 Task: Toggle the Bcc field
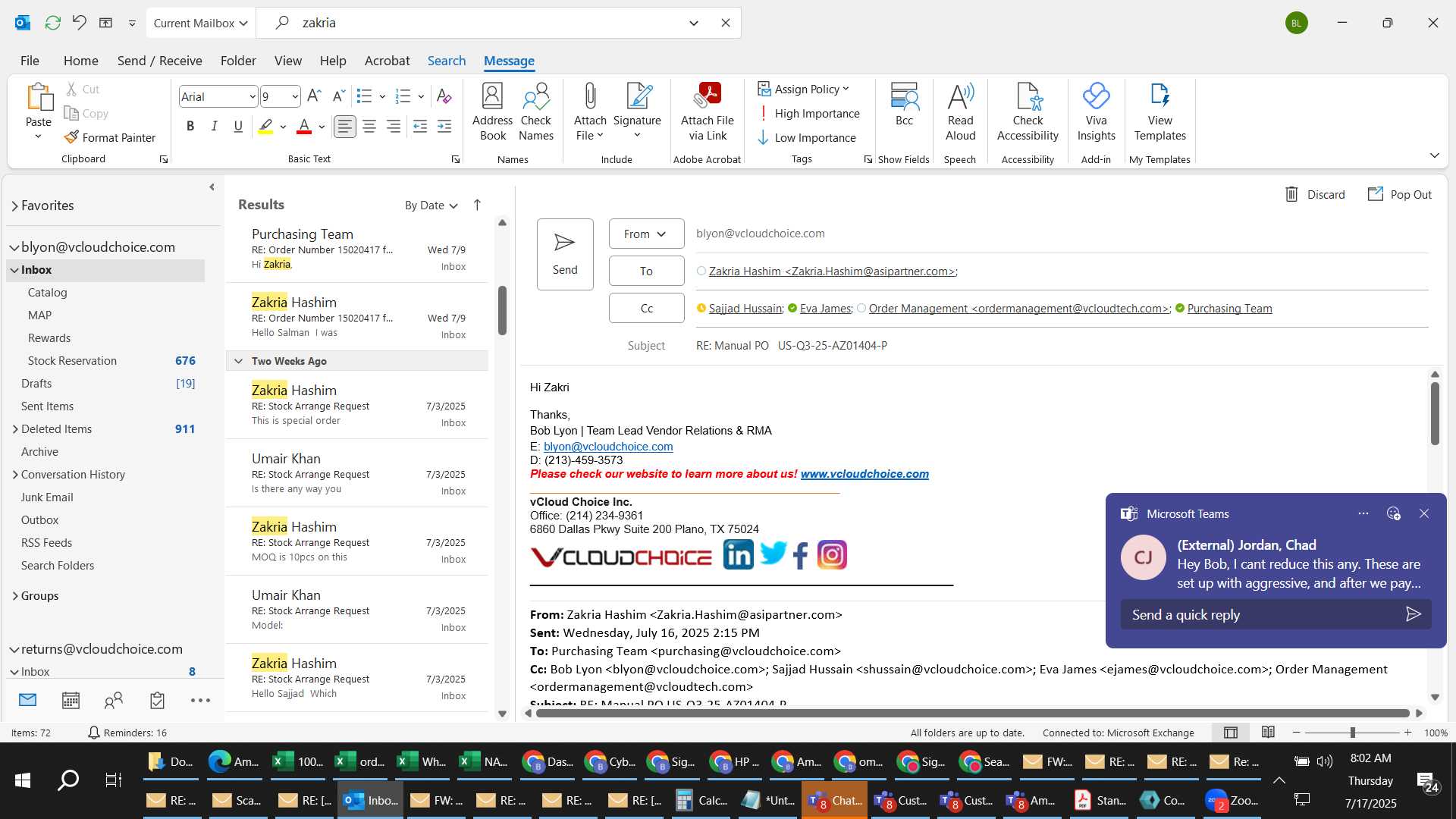[x=904, y=105]
